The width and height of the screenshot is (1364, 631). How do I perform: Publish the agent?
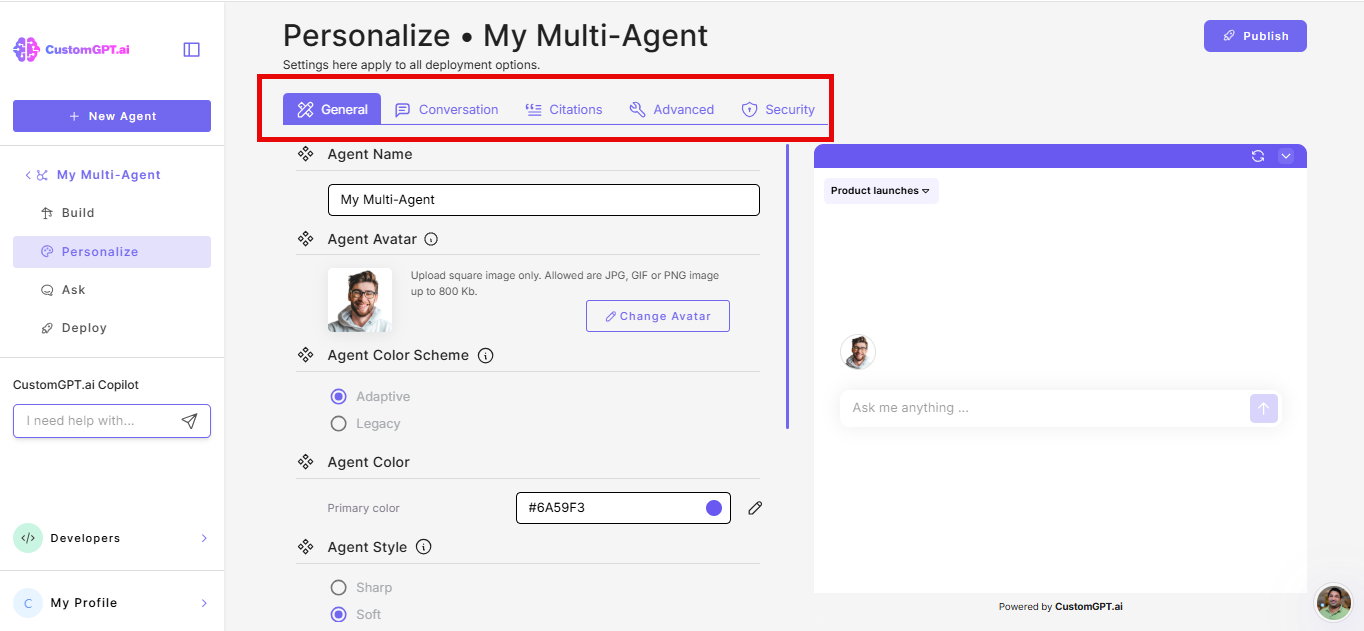[x=1255, y=35]
